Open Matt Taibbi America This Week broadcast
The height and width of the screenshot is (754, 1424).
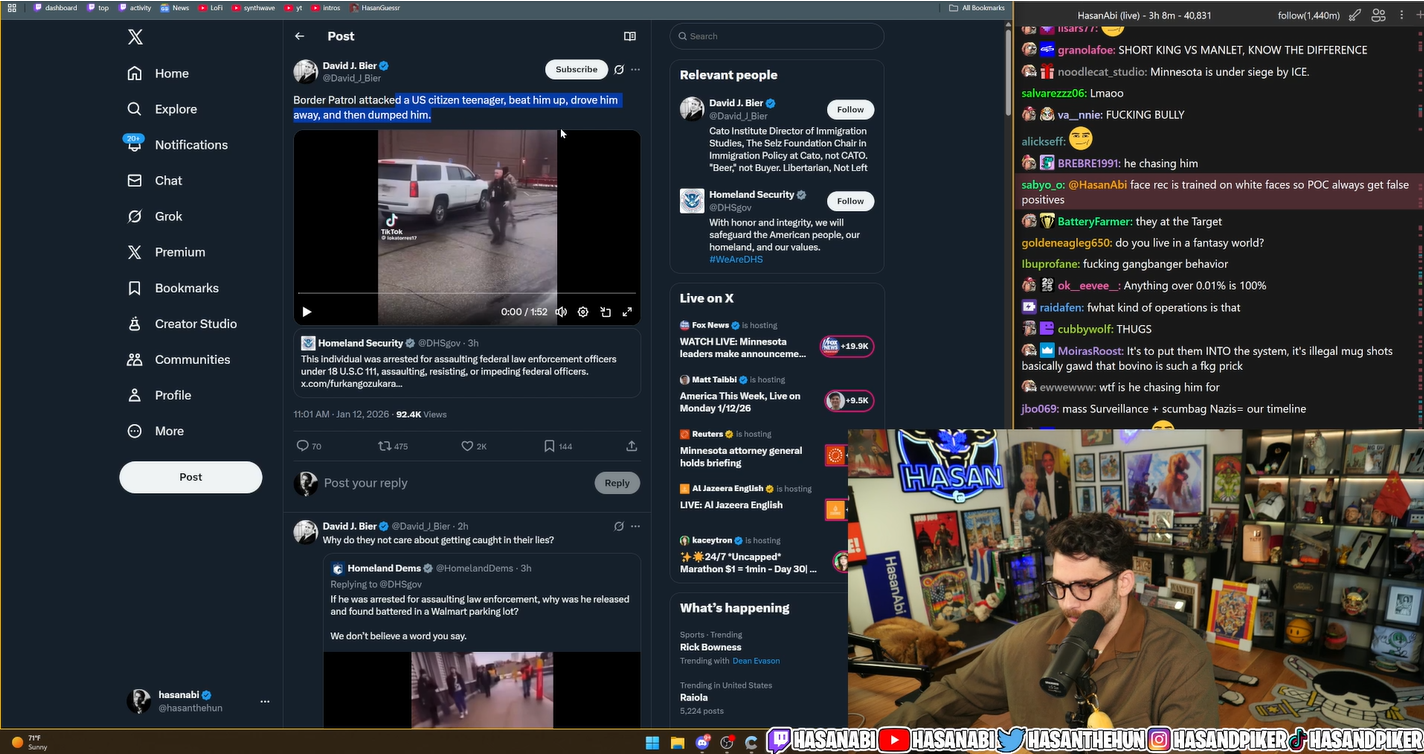click(x=777, y=397)
